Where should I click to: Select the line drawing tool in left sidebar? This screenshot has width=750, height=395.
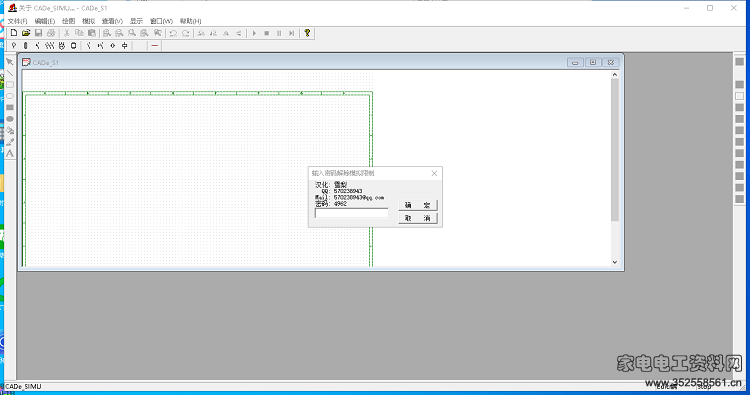[x=10, y=73]
